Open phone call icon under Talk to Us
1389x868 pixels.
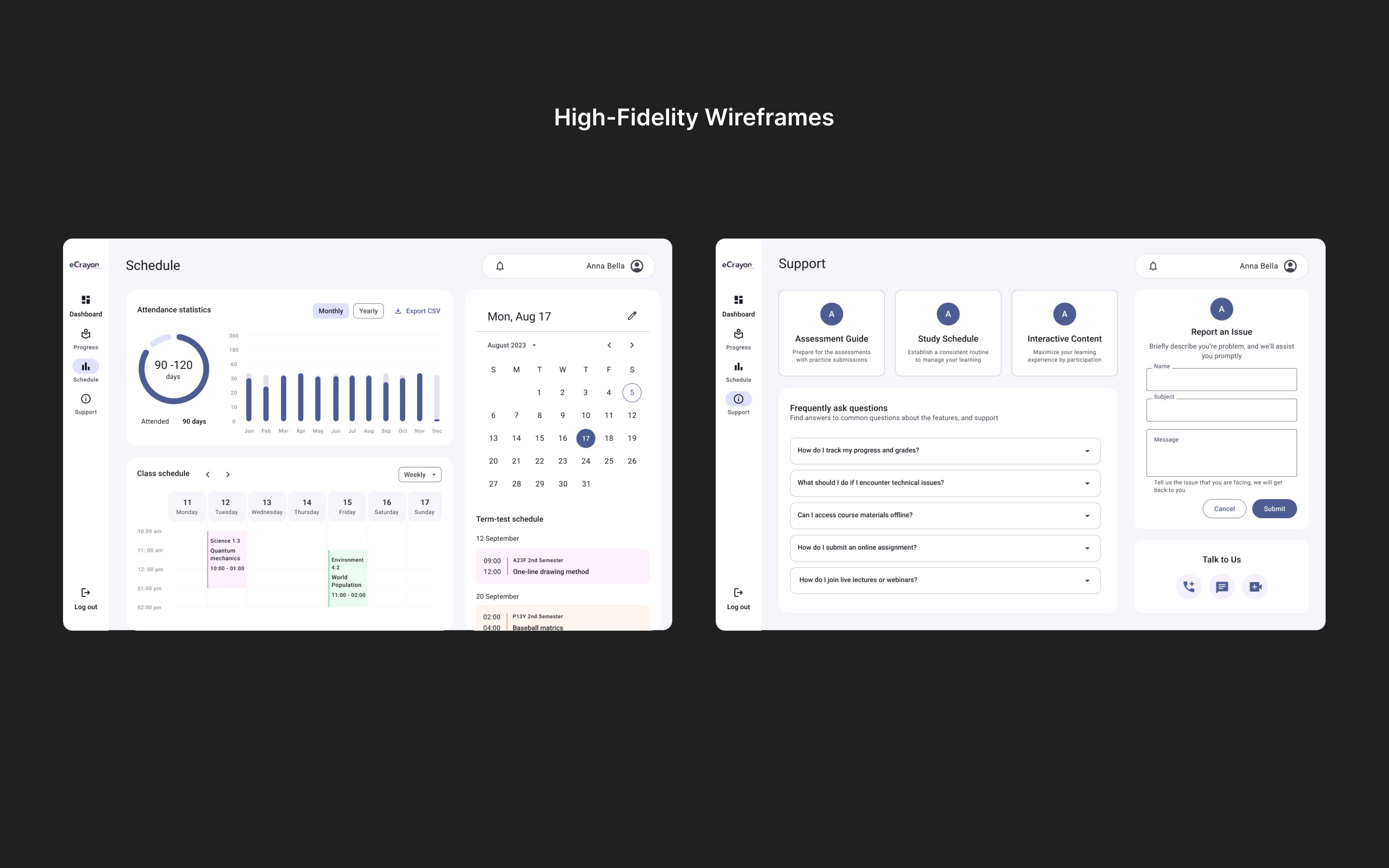click(x=1188, y=587)
